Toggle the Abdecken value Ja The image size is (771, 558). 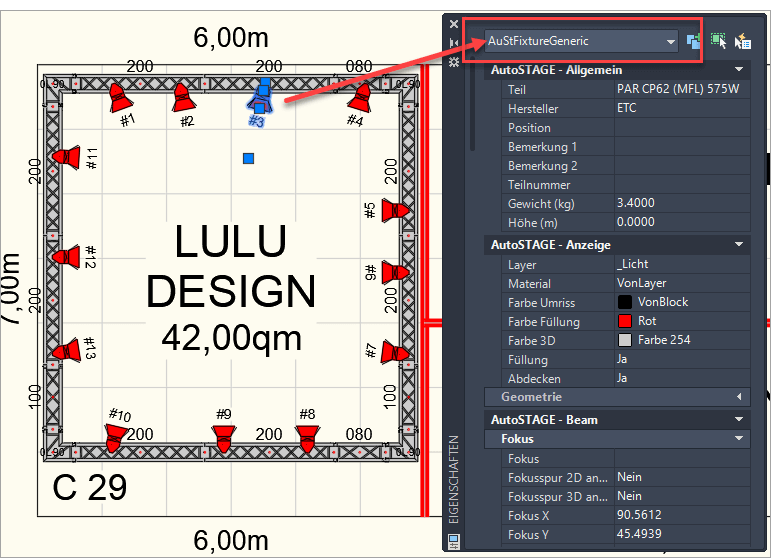point(680,378)
